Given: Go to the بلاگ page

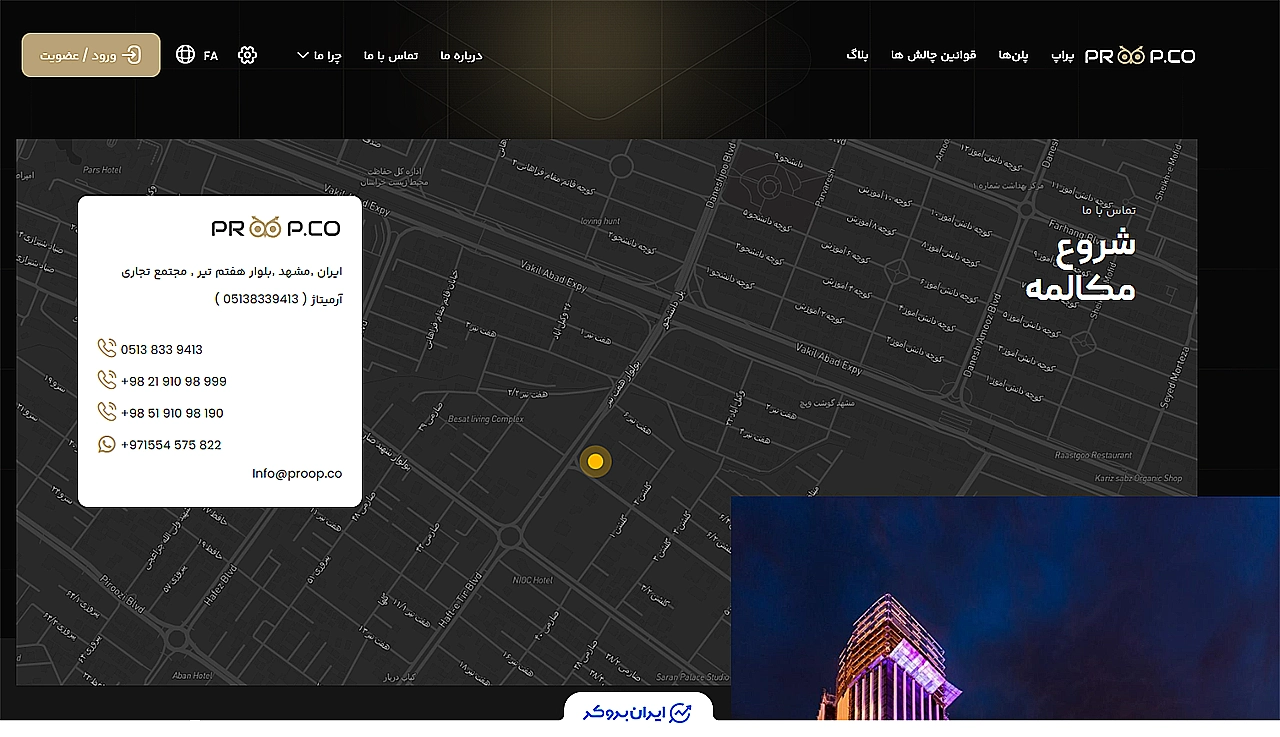Looking at the screenshot, I should coord(858,54).
